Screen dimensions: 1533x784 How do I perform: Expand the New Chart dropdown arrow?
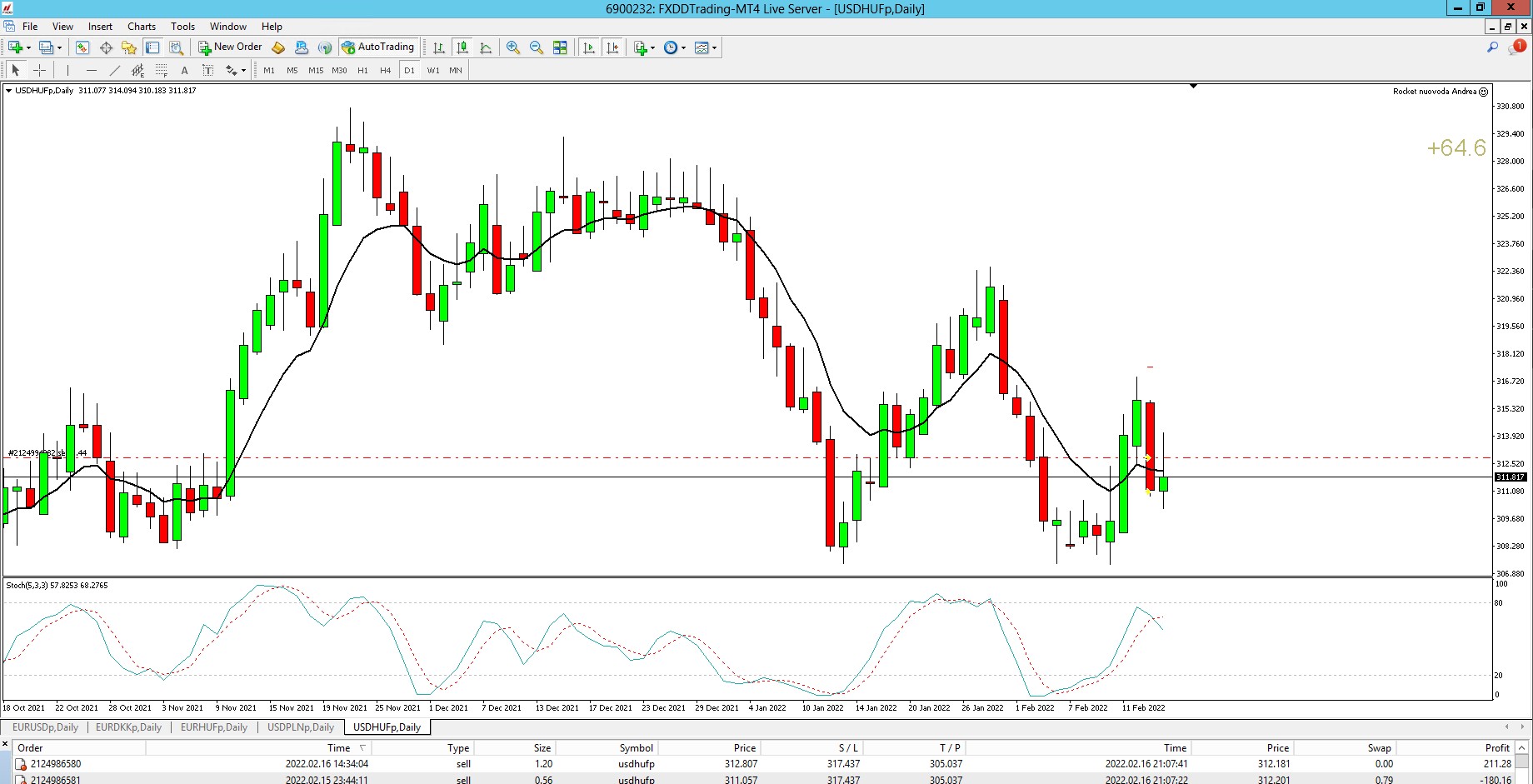(28, 47)
